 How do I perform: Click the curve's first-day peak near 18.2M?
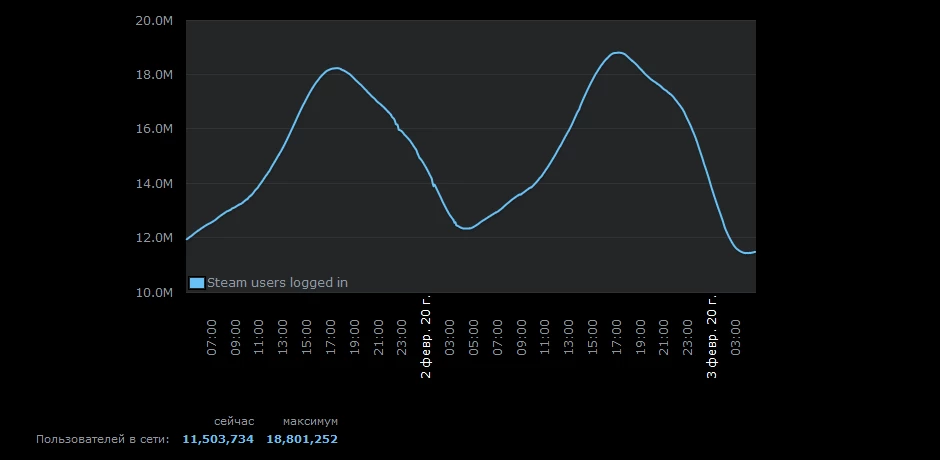point(336,68)
